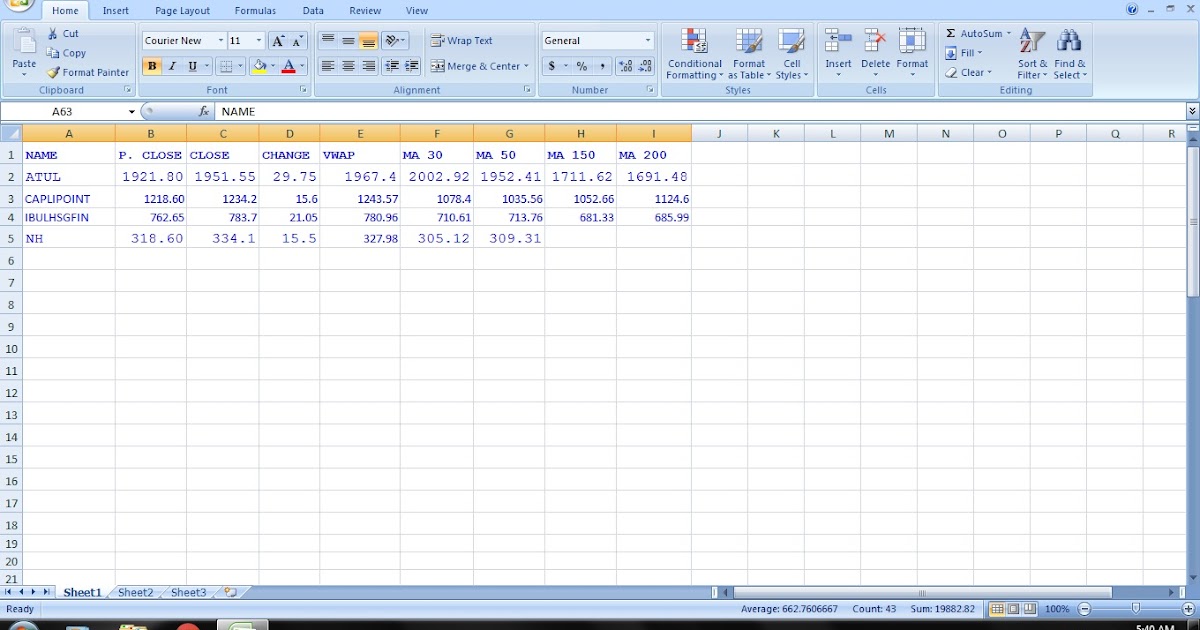
Task: Click Wrap Text
Action: tap(462, 41)
